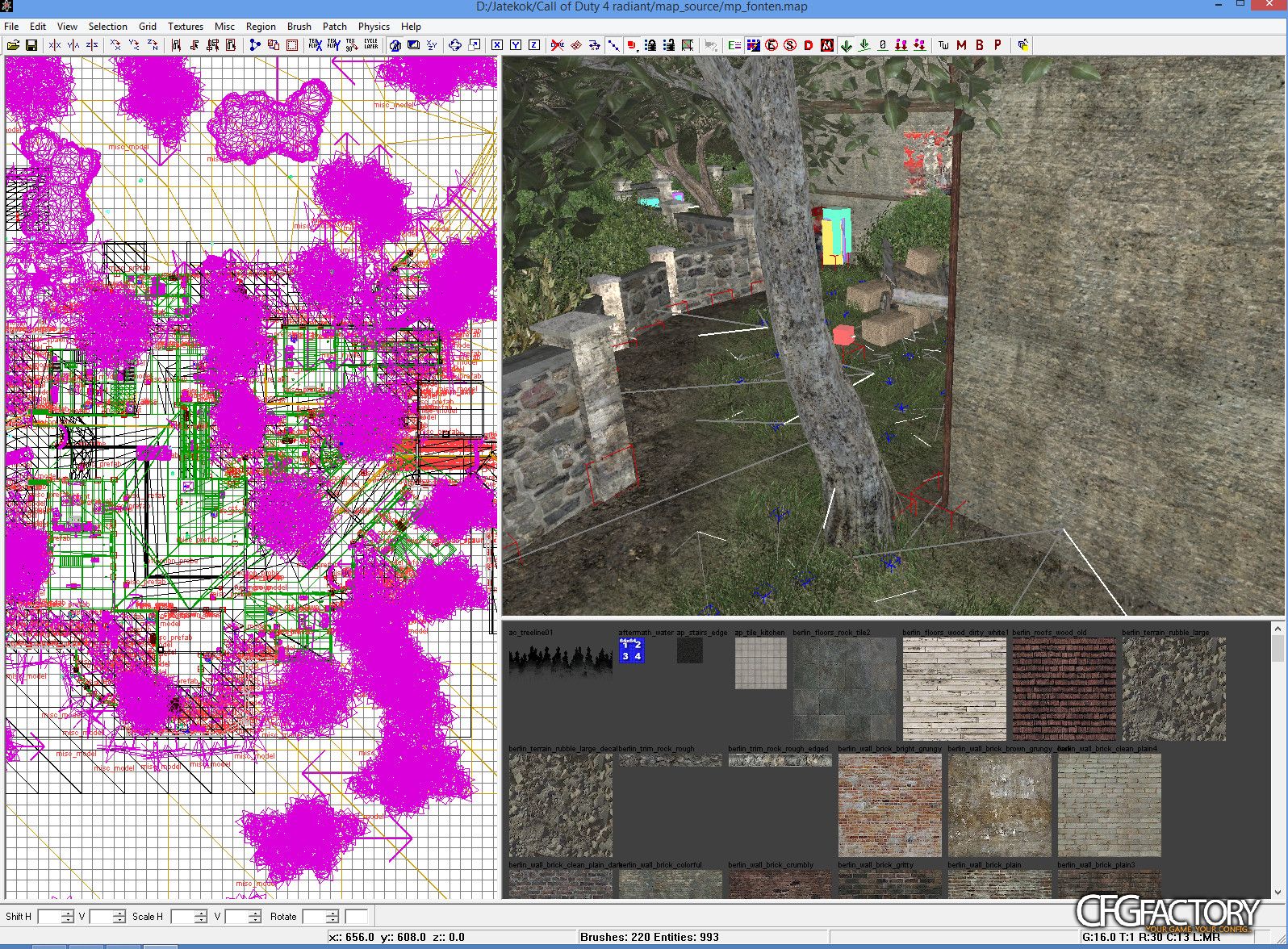Click the vertex connect dots icon

[x=255, y=45]
